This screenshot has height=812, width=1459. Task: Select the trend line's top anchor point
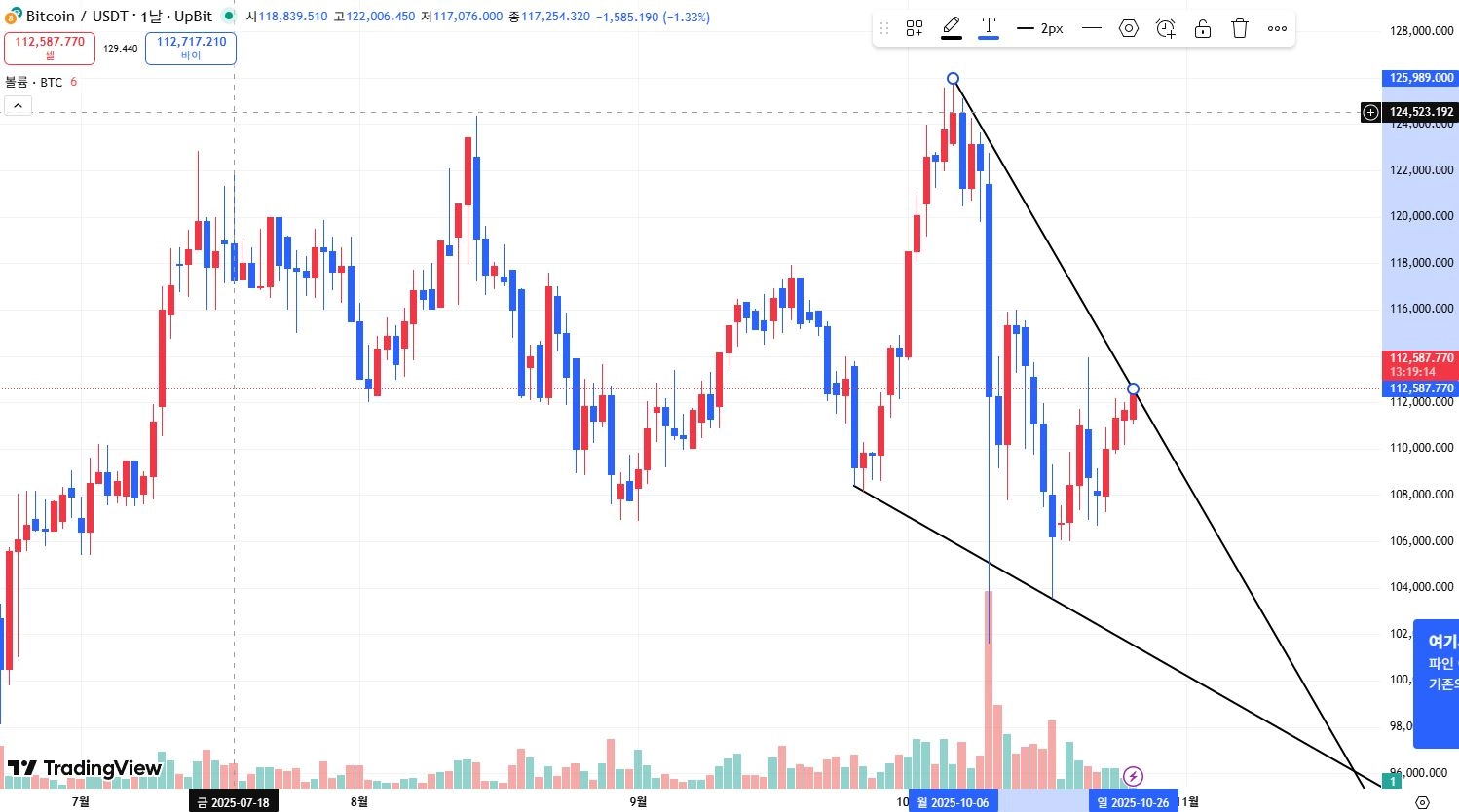click(953, 78)
